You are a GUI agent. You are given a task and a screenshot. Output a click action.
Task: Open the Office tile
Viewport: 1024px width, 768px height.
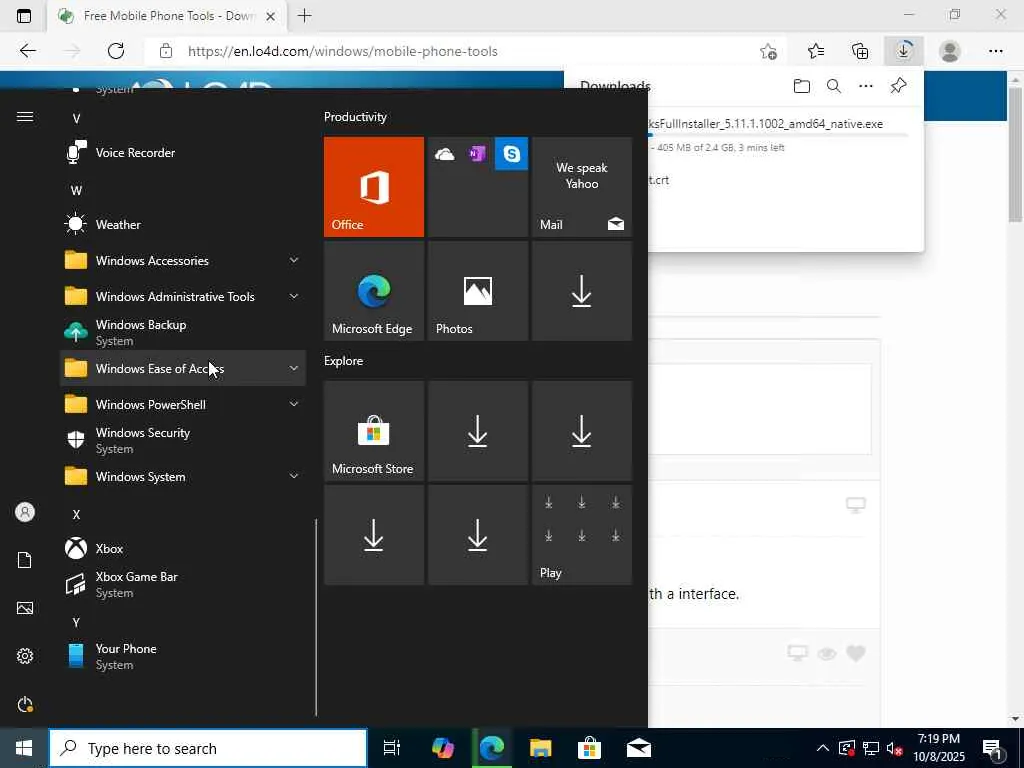(374, 187)
